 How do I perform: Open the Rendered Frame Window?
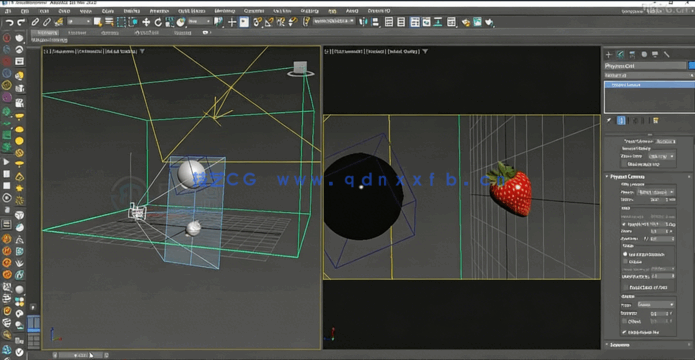click(477, 22)
